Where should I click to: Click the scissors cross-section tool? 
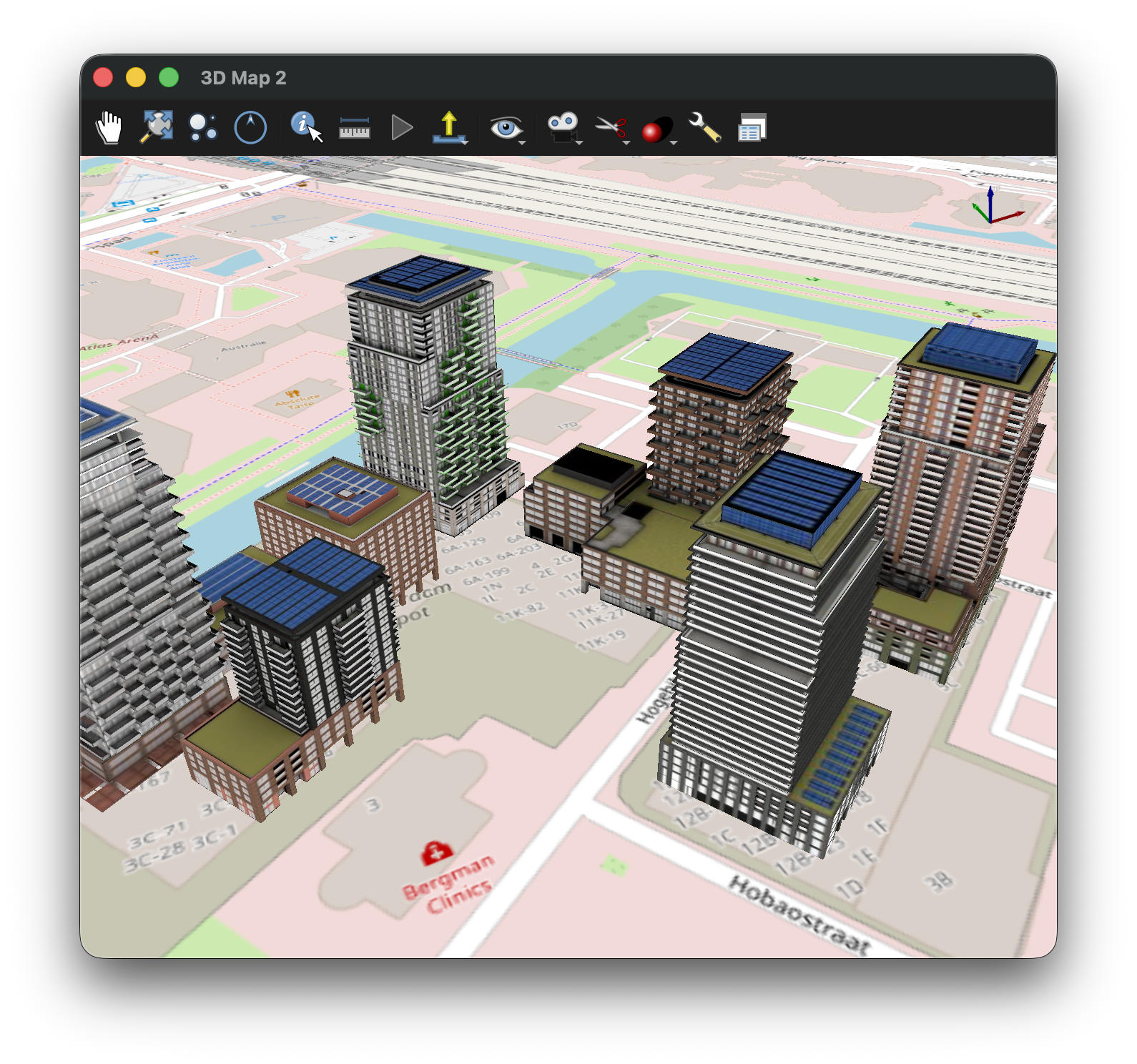tap(611, 127)
